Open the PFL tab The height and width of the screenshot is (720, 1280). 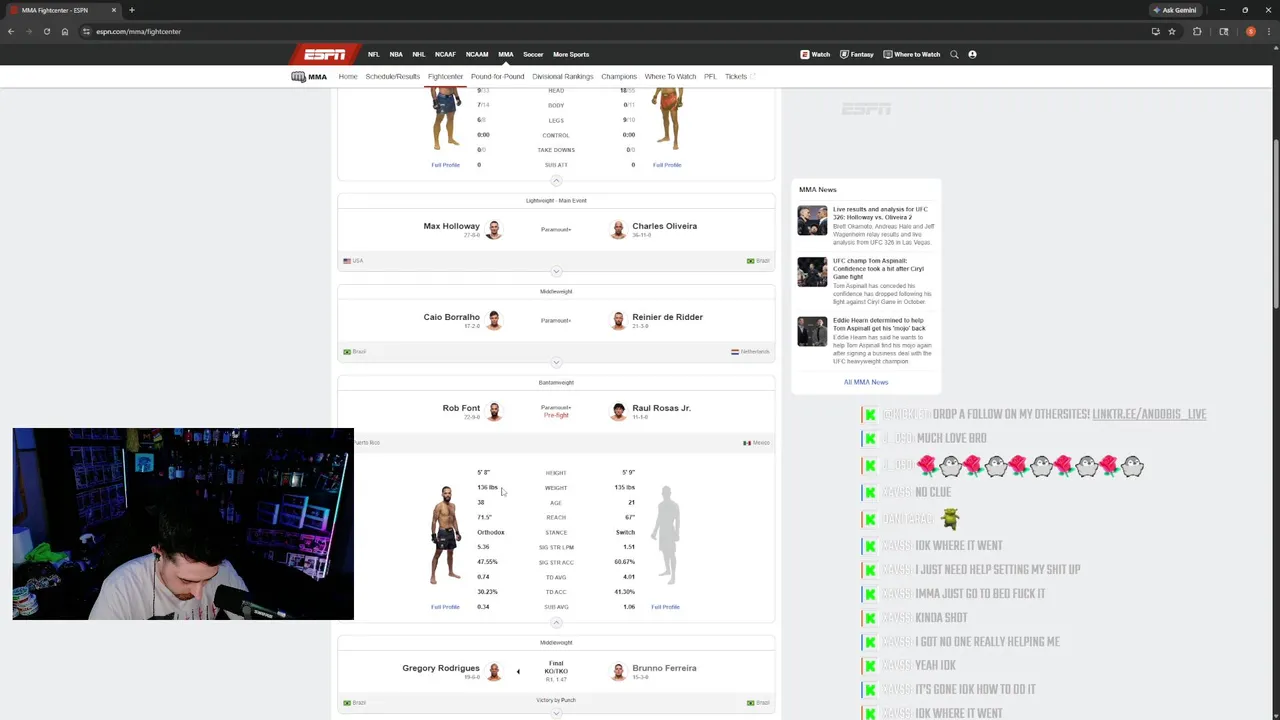coord(710,76)
